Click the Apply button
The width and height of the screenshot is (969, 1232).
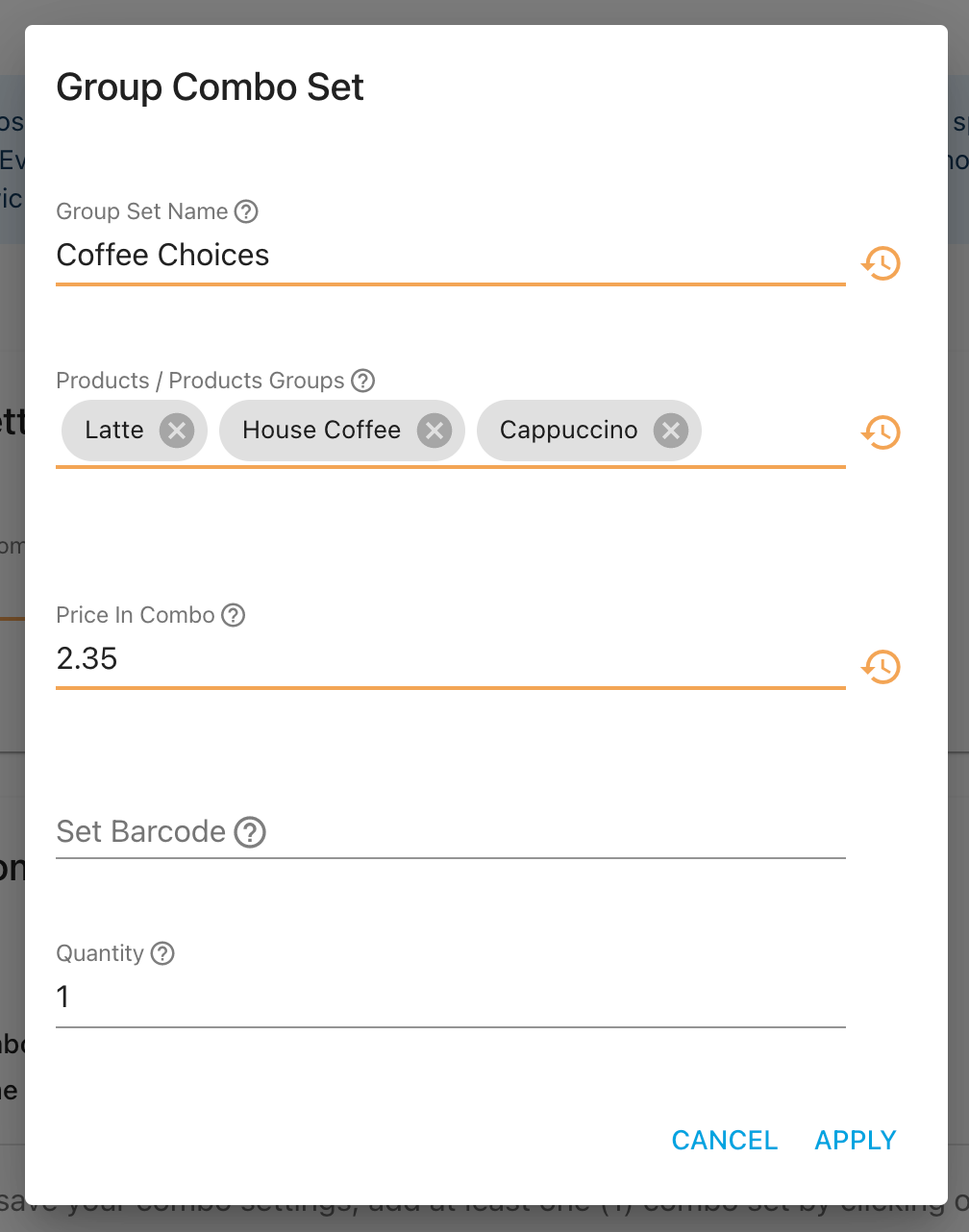pos(856,1140)
